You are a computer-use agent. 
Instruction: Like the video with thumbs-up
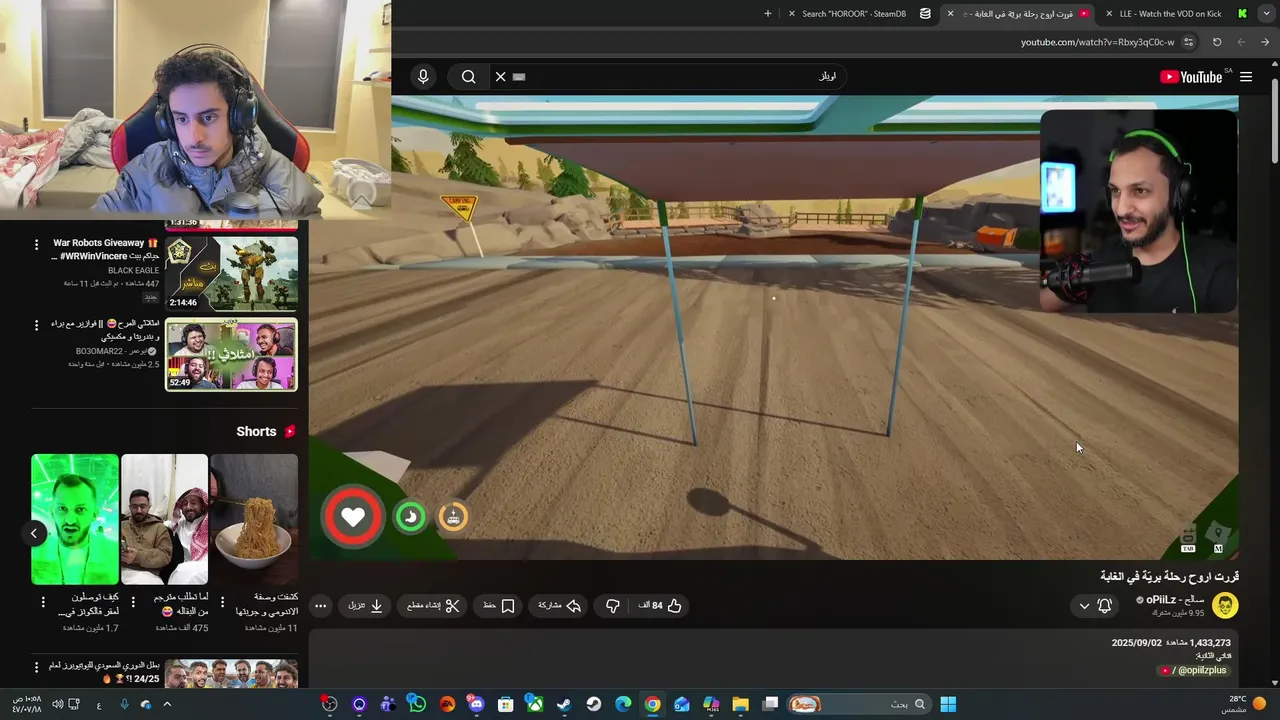[x=661, y=606]
